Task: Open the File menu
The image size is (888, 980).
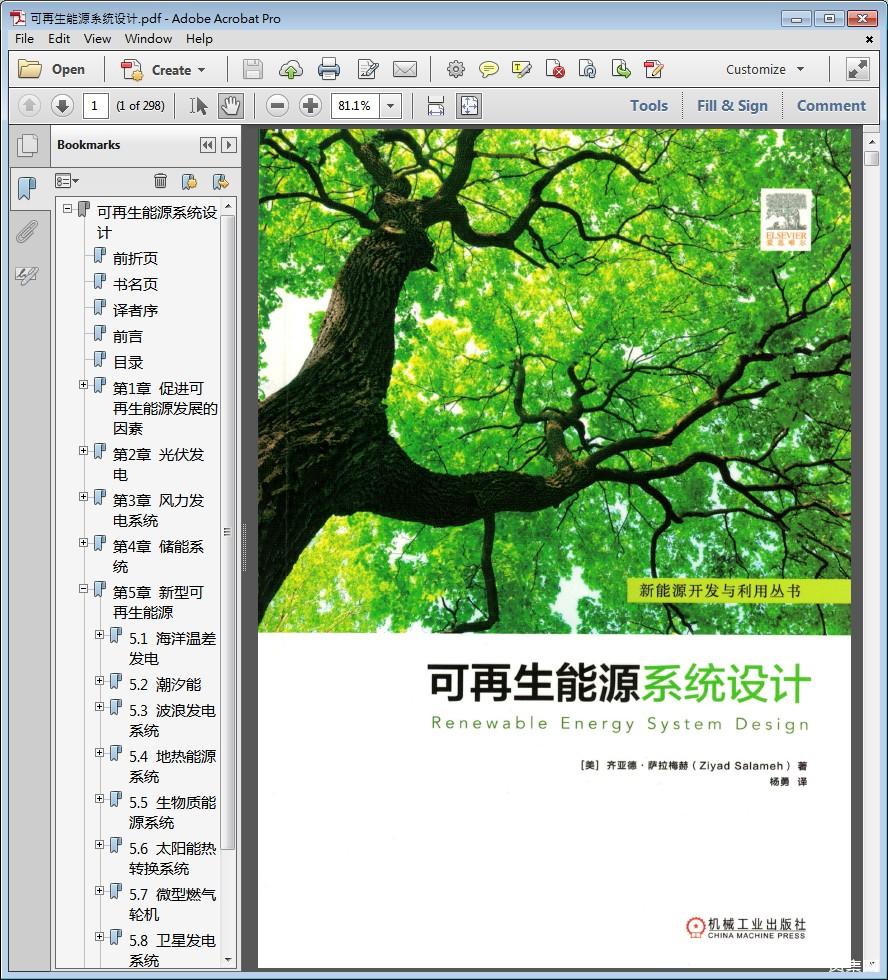Action: [x=24, y=39]
